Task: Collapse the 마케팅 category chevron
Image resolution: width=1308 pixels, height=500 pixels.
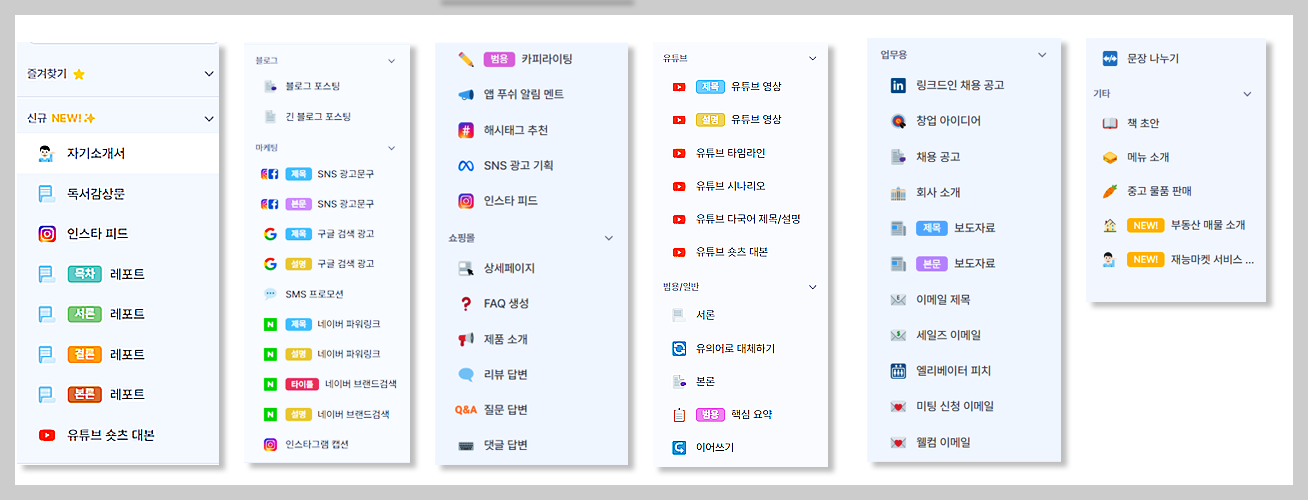Action: 391,148
